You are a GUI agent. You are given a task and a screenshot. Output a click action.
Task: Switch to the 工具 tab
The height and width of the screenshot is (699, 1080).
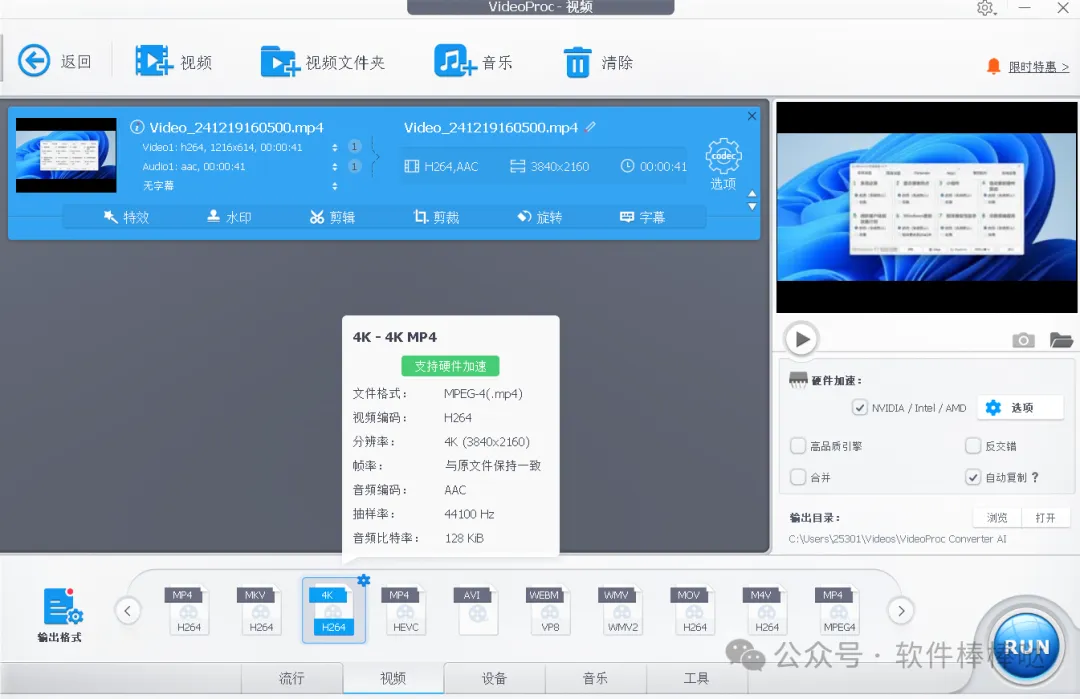click(x=696, y=678)
